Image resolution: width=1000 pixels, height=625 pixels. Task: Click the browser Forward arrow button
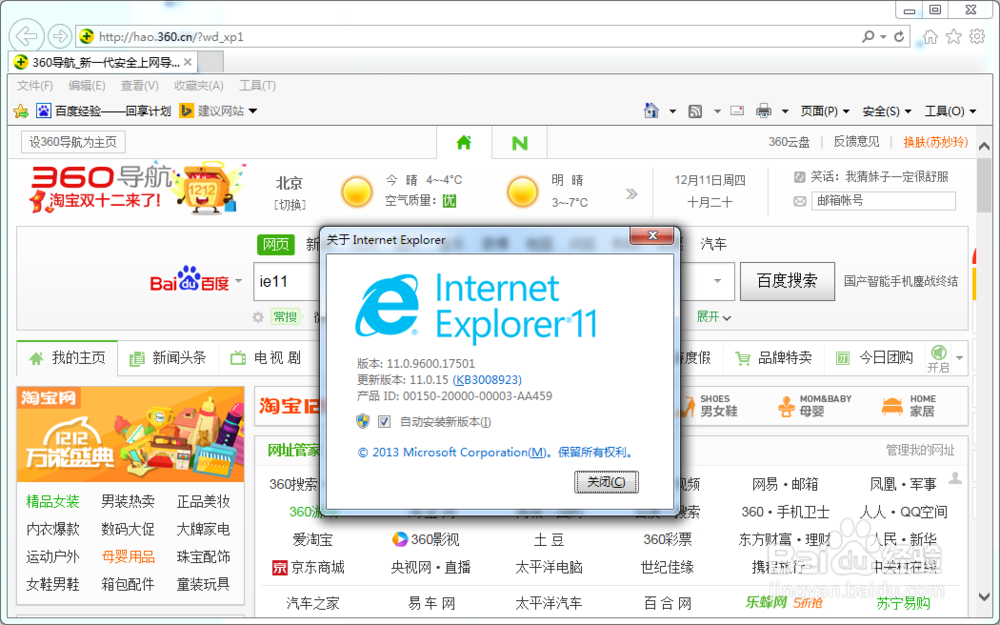59,36
